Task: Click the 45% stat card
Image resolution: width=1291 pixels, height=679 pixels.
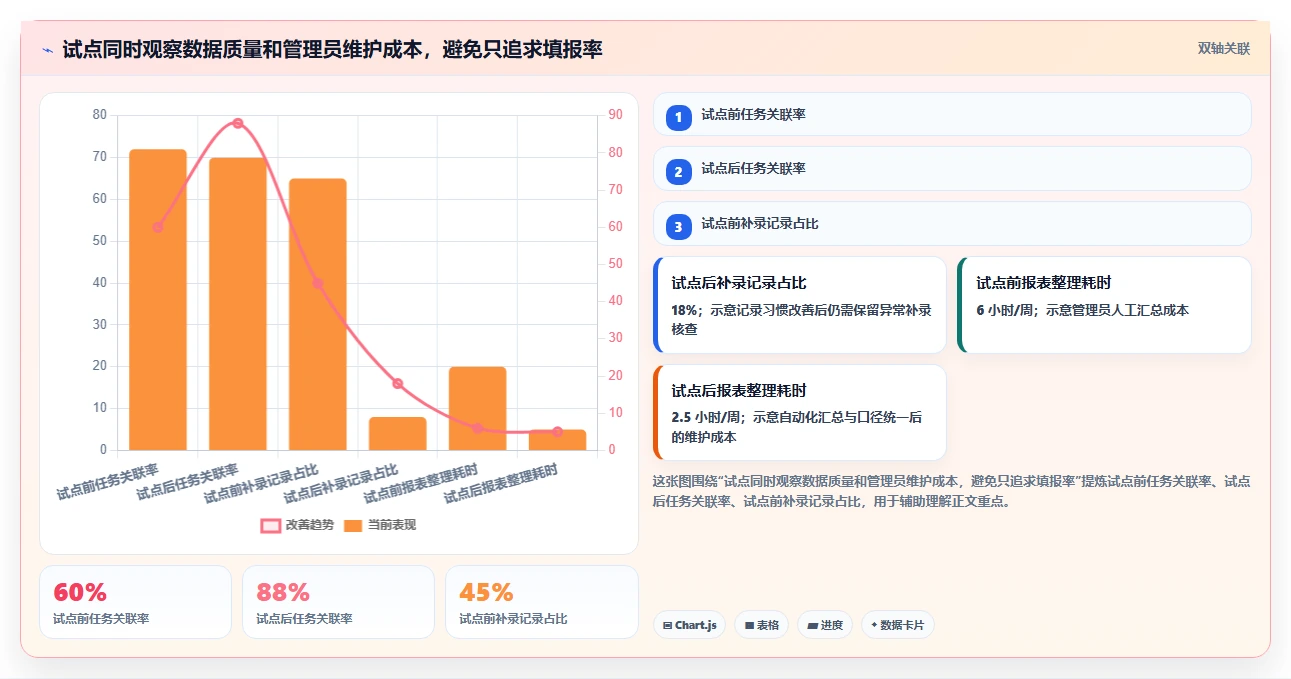Action: tap(541, 602)
